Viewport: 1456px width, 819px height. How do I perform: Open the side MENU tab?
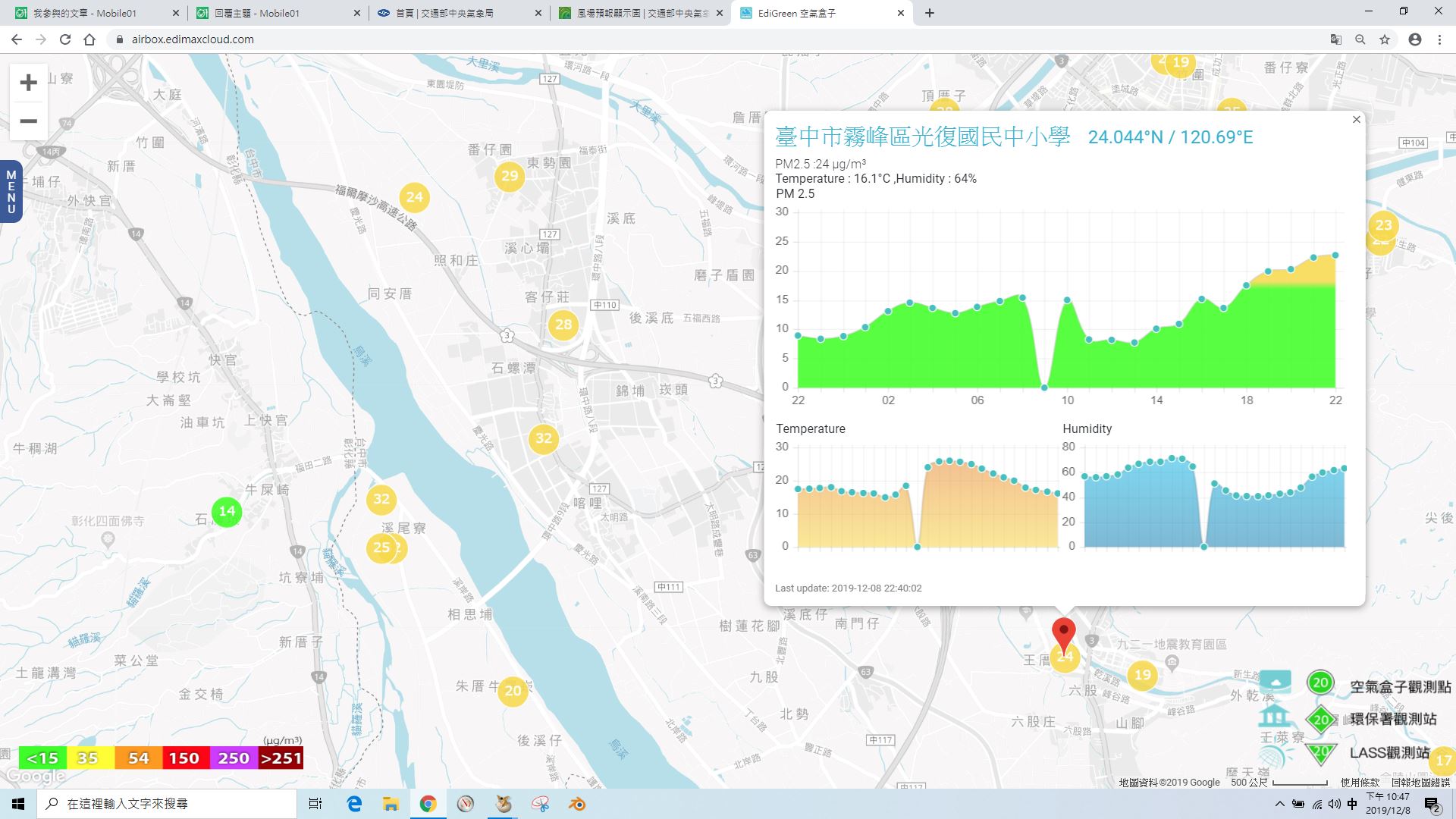coord(11,191)
